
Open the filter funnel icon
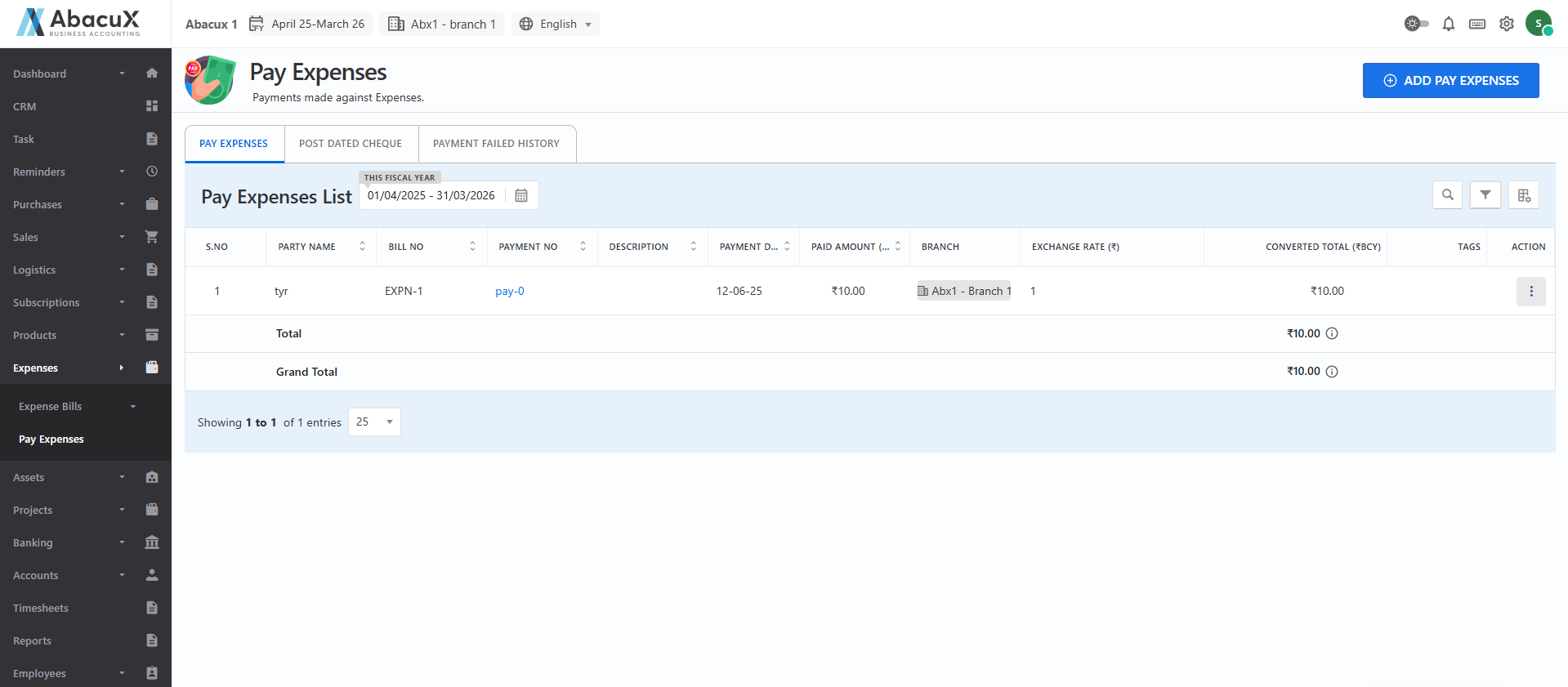point(1485,195)
